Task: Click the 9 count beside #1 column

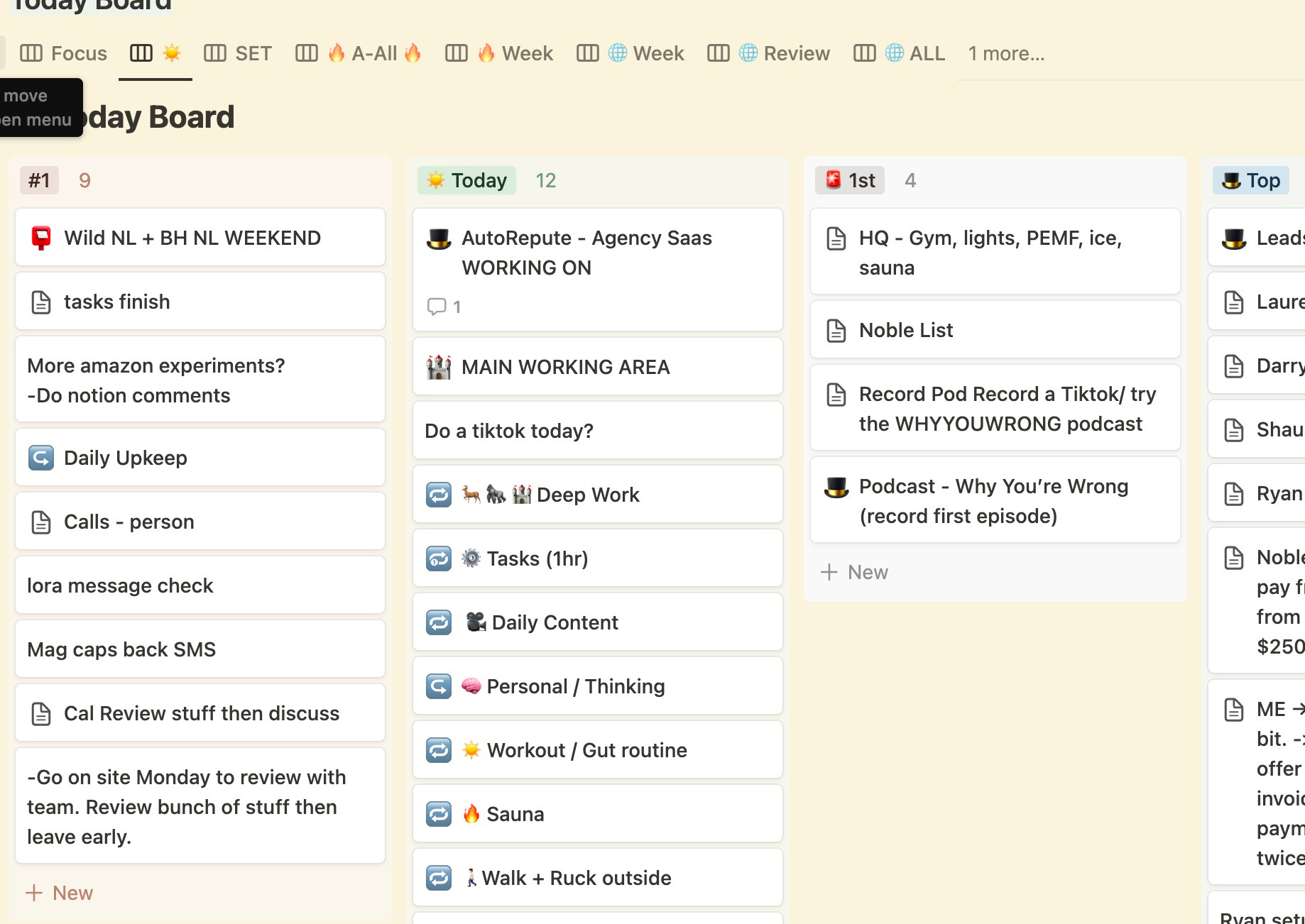Action: tap(84, 180)
